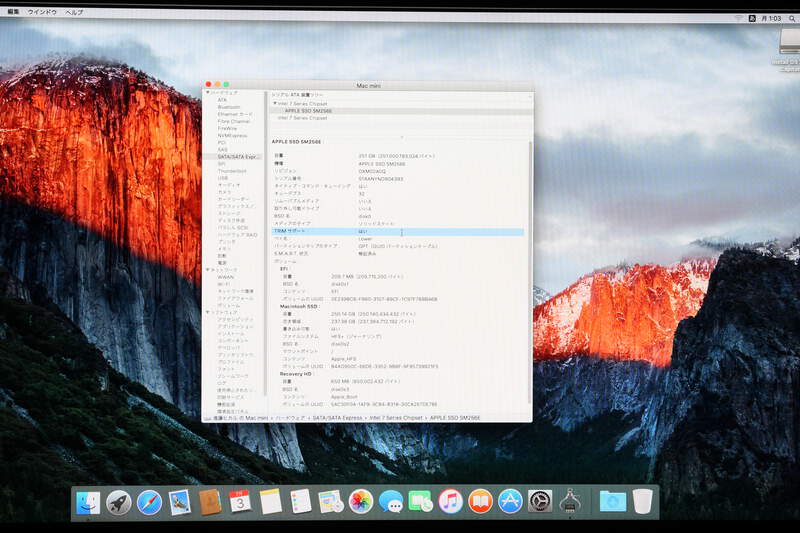Image resolution: width=800 pixels, height=533 pixels.
Task: Click the split divider handle below device tree
Action: [401, 136]
